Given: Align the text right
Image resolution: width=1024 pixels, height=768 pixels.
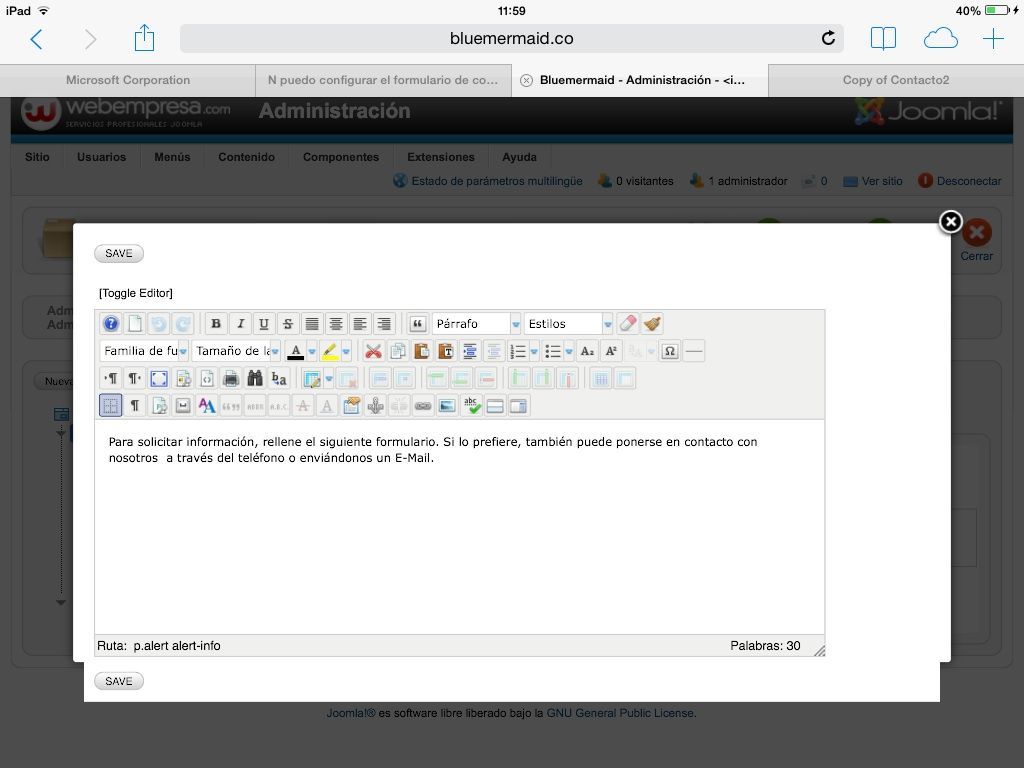Looking at the screenshot, I should pyautogui.click(x=384, y=323).
